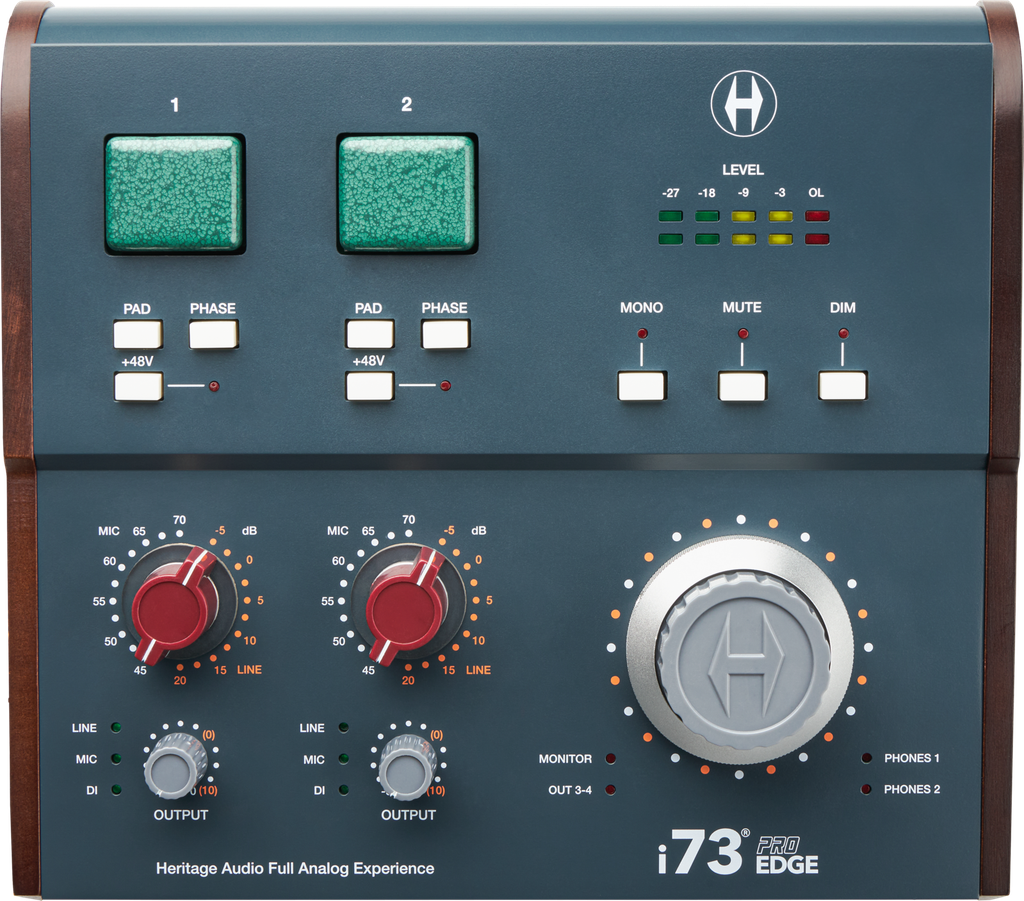Click the bottom-row -18 green LED
Screen dimensions: 1024x901
coord(707,239)
